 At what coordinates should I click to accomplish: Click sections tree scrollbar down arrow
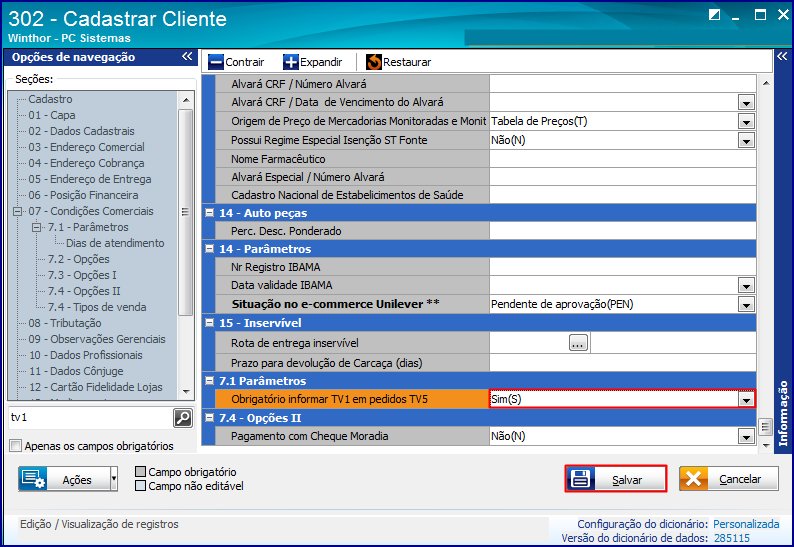click(186, 392)
